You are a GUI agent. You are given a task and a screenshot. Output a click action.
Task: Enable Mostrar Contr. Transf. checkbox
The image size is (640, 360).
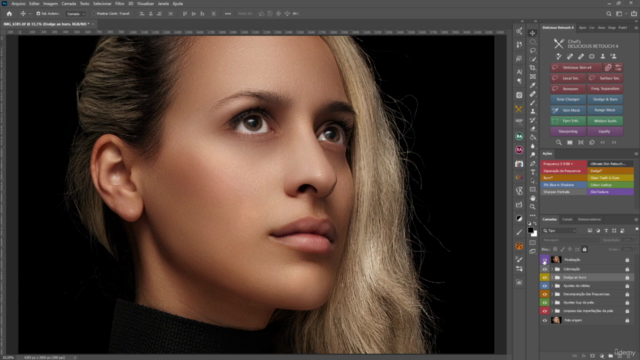click(93, 13)
